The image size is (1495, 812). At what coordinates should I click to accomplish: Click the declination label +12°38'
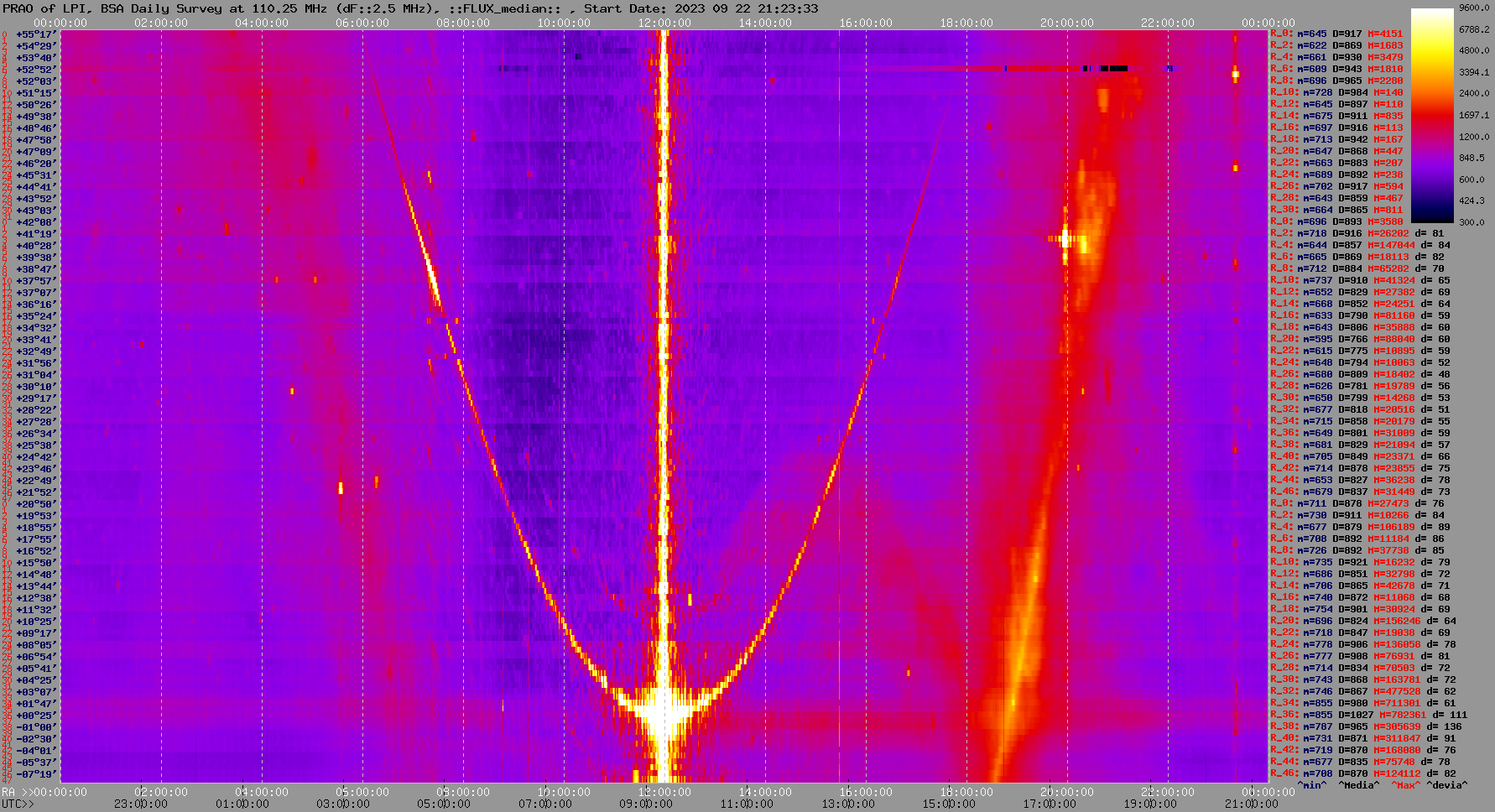[x=36, y=598]
